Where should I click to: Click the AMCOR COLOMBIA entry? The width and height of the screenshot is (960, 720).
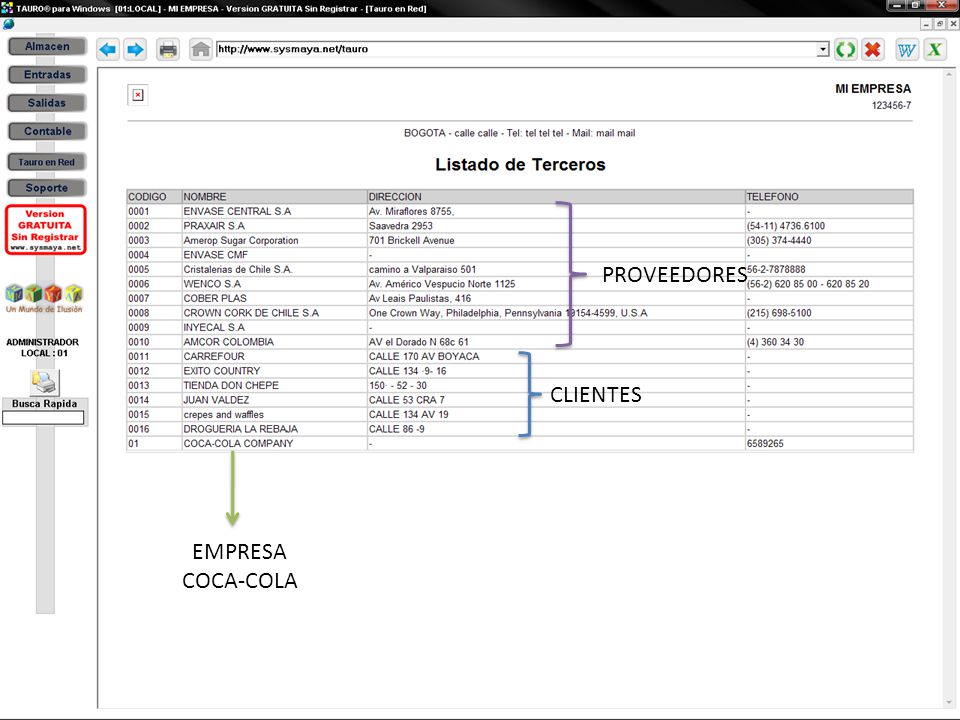[x=228, y=342]
